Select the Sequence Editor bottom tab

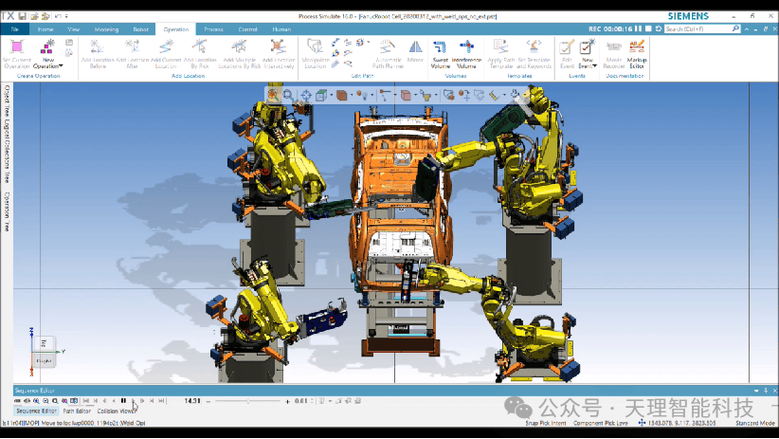(x=36, y=411)
